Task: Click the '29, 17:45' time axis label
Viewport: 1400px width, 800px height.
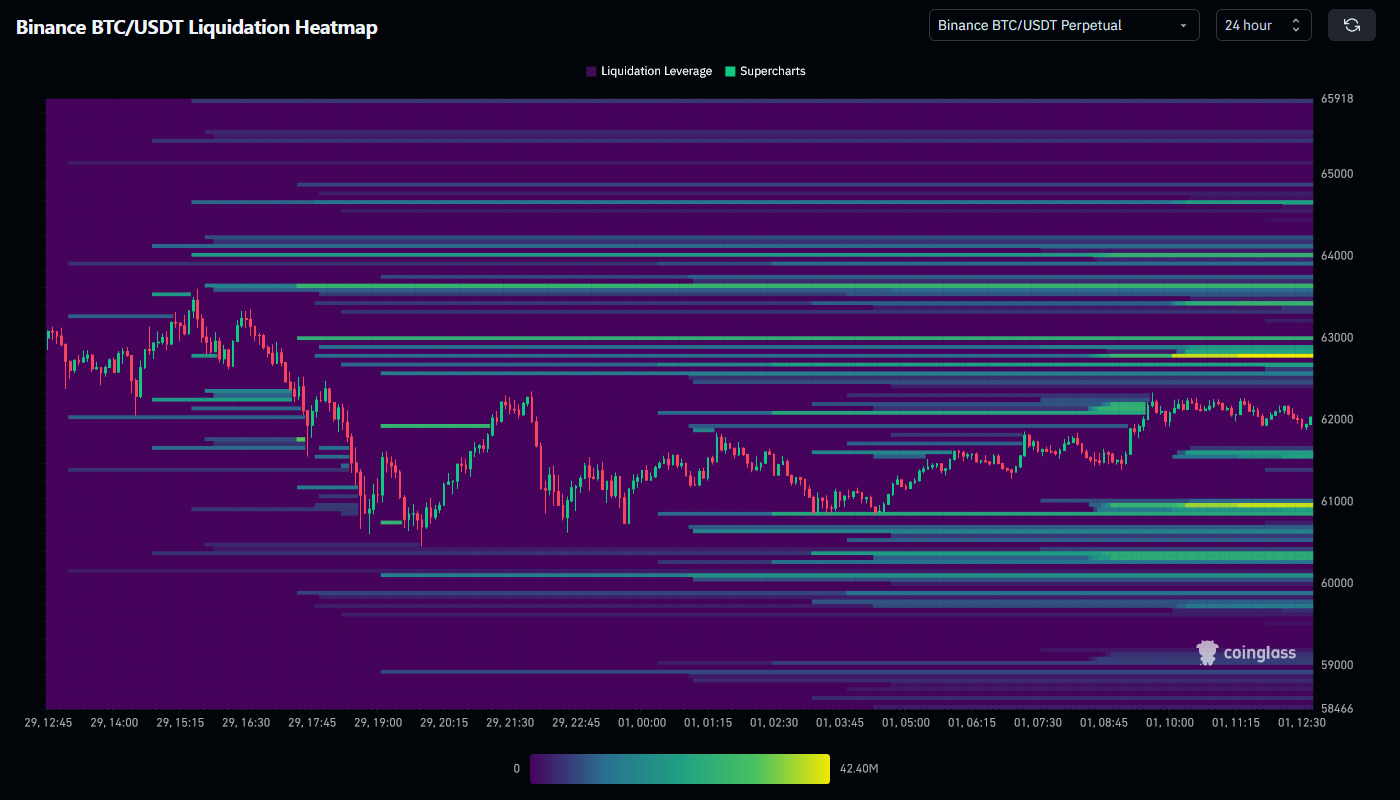Action: pyautogui.click(x=312, y=722)
